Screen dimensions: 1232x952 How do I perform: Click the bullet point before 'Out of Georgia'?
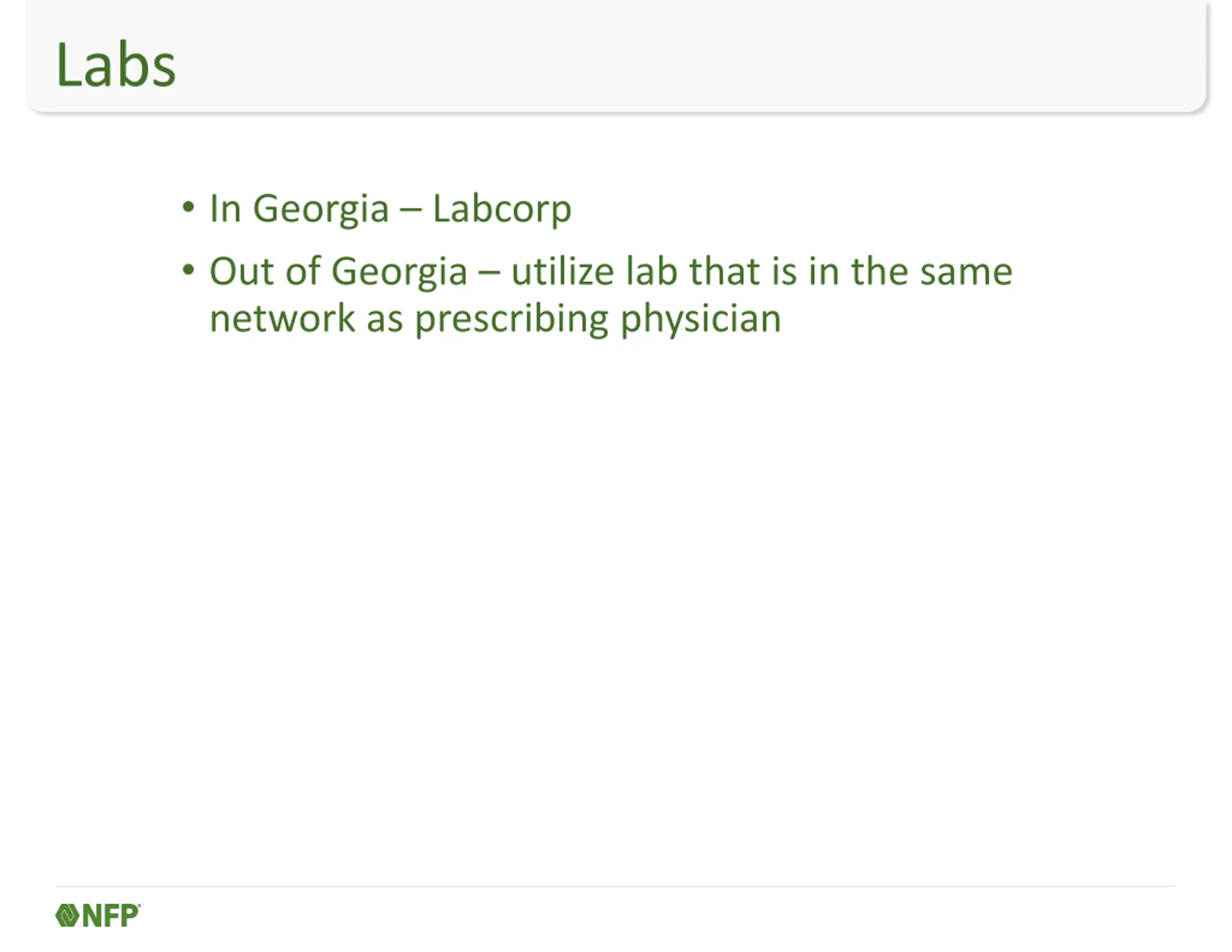(x=189, y=270)
